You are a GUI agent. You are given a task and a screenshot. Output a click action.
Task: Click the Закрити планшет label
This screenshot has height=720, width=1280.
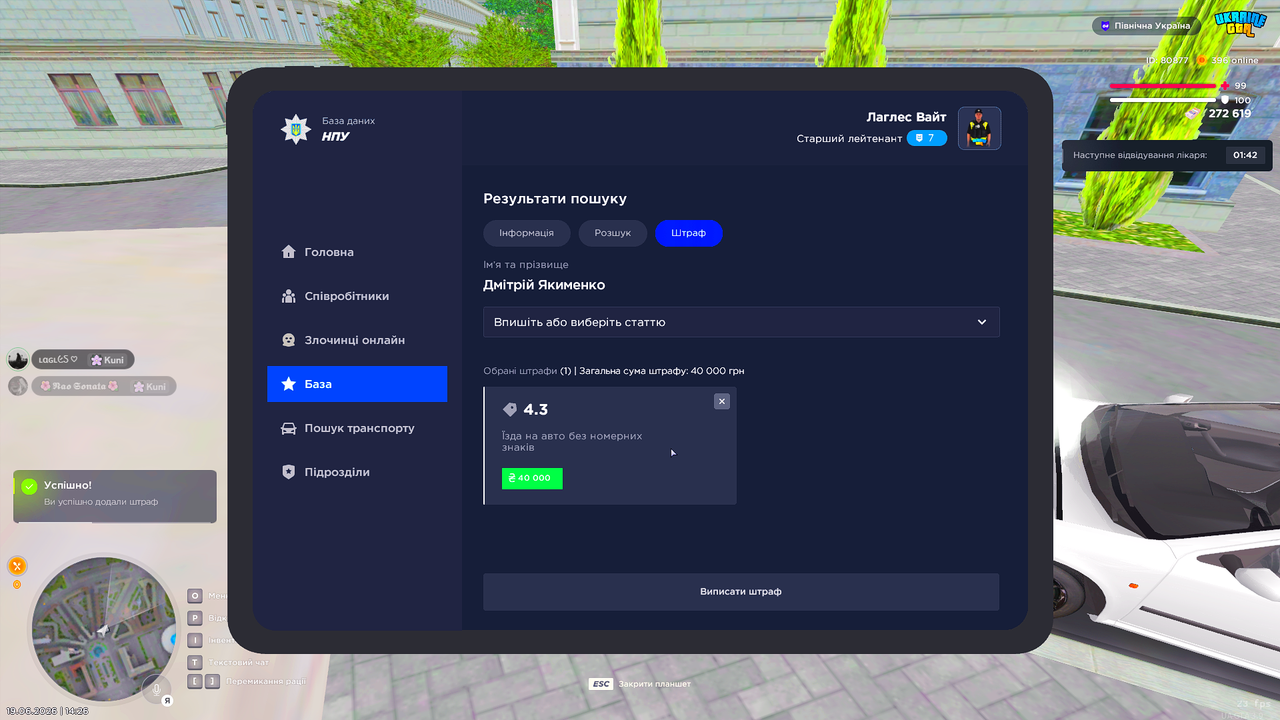[655, 684]
